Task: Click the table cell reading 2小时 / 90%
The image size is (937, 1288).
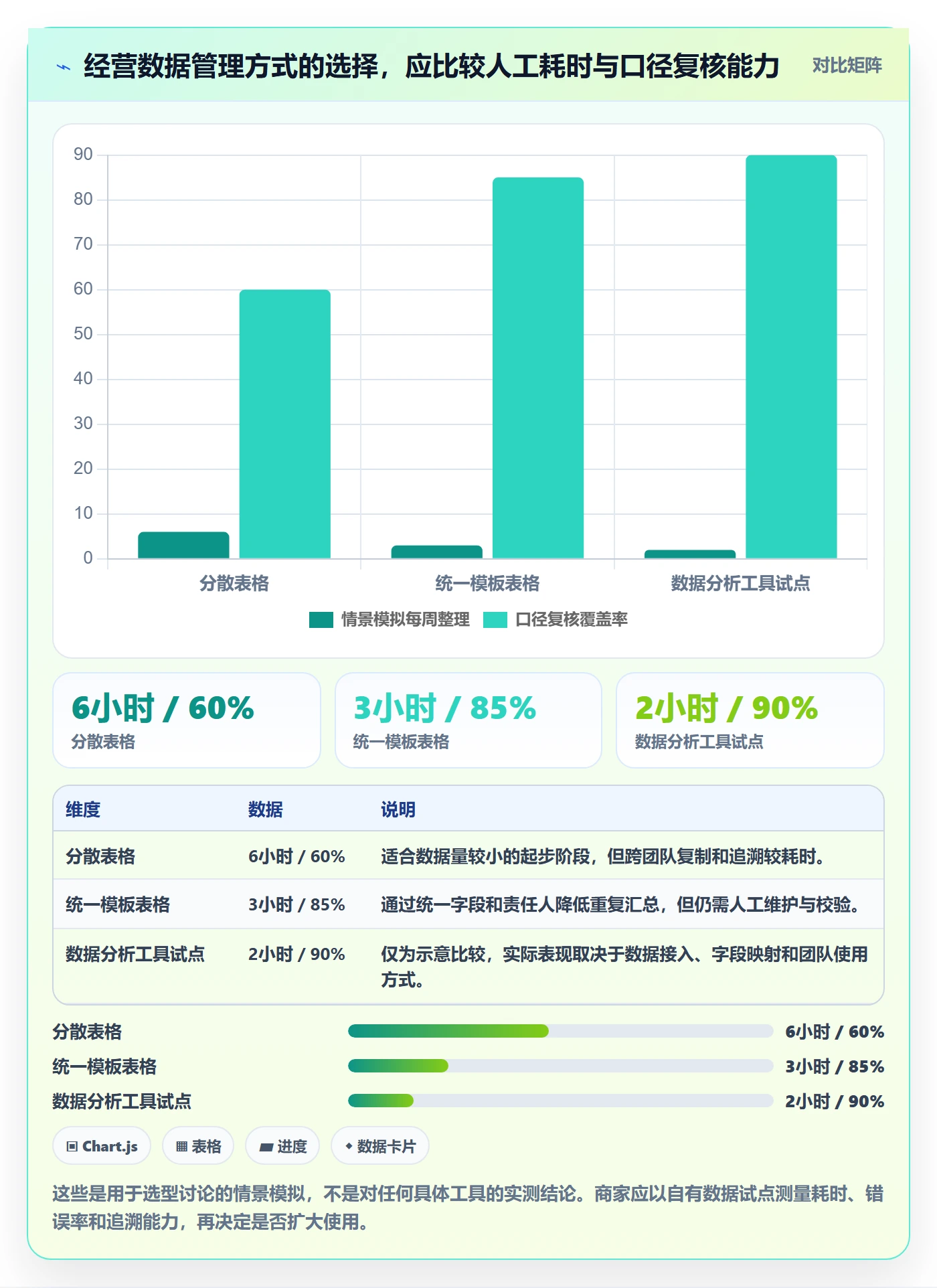Action: [296, 954]
